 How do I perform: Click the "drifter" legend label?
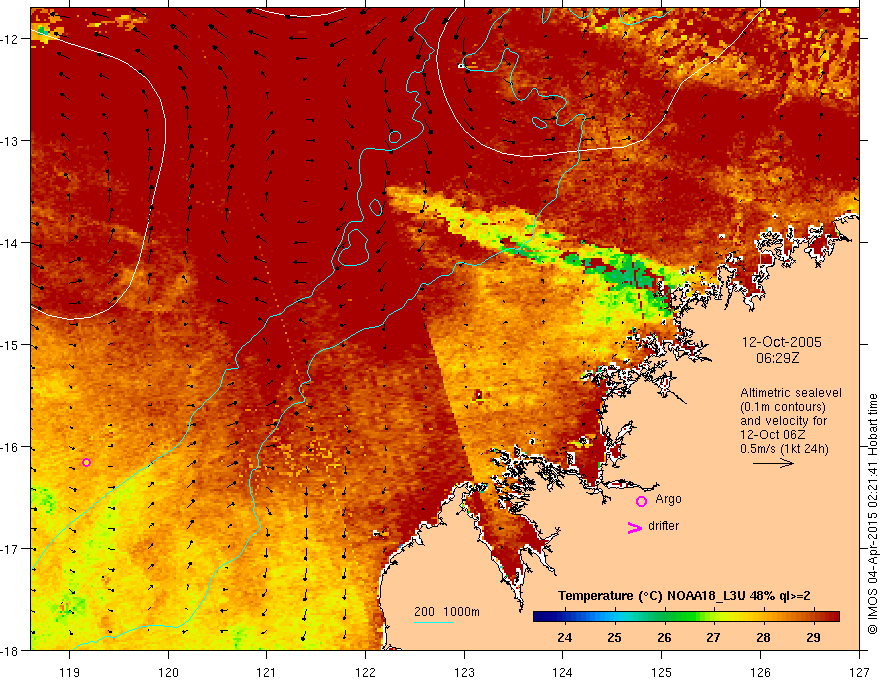pyautogui.click(x=663, y=526)
